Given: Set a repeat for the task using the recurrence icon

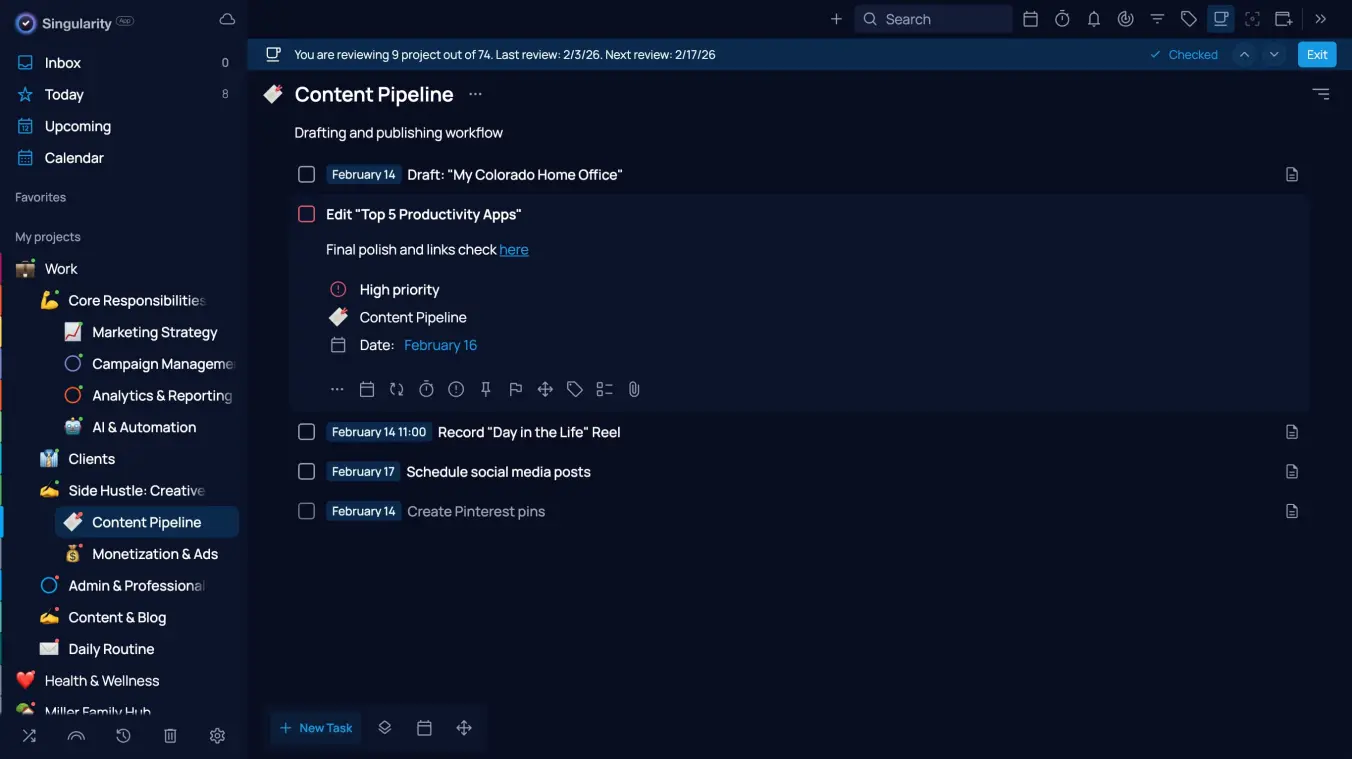Looking at the screenshot, I should pyautogui.click(x=396, y=389).
